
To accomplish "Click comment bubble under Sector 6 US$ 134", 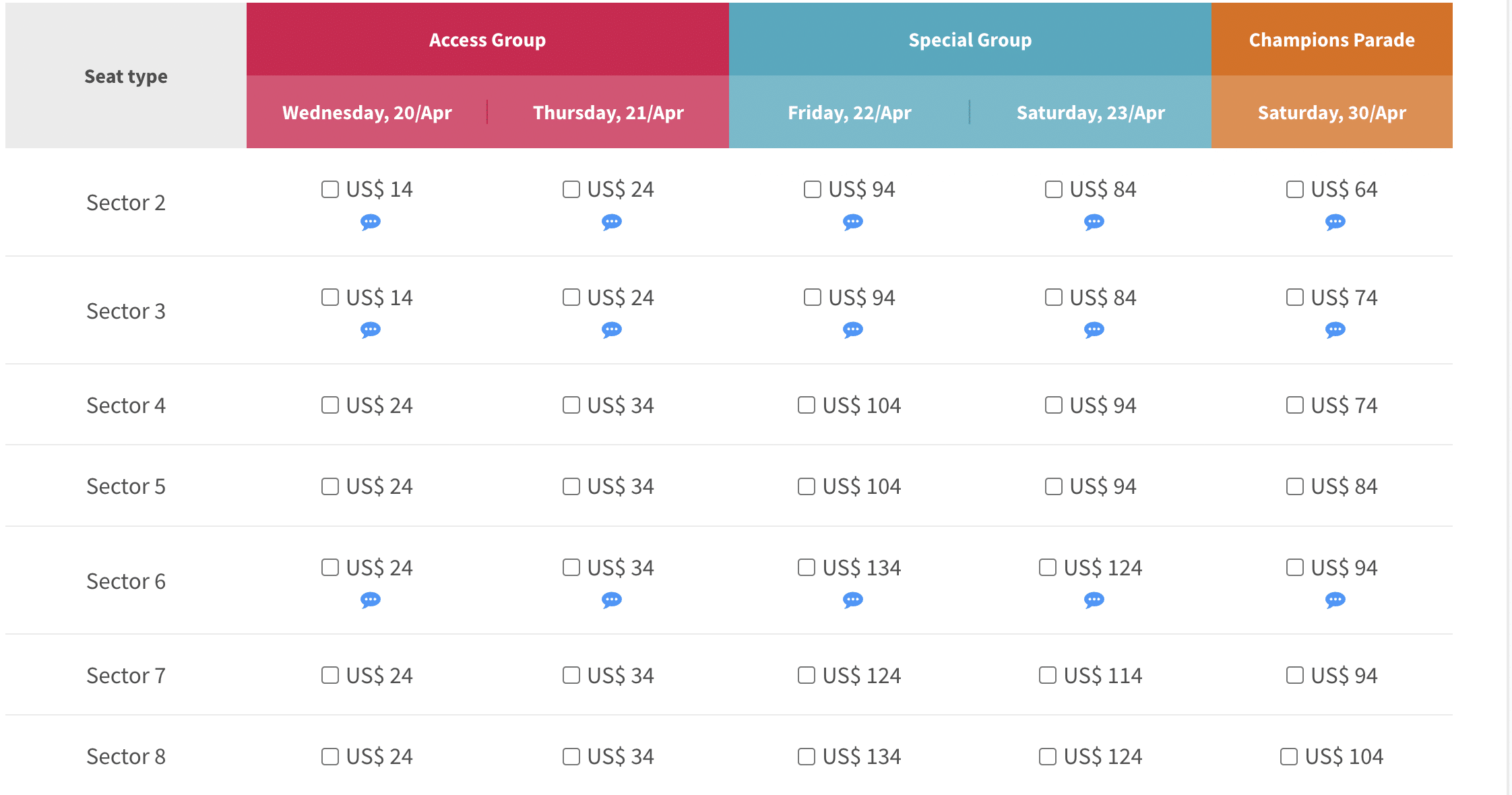I will (x=853, y=600).
